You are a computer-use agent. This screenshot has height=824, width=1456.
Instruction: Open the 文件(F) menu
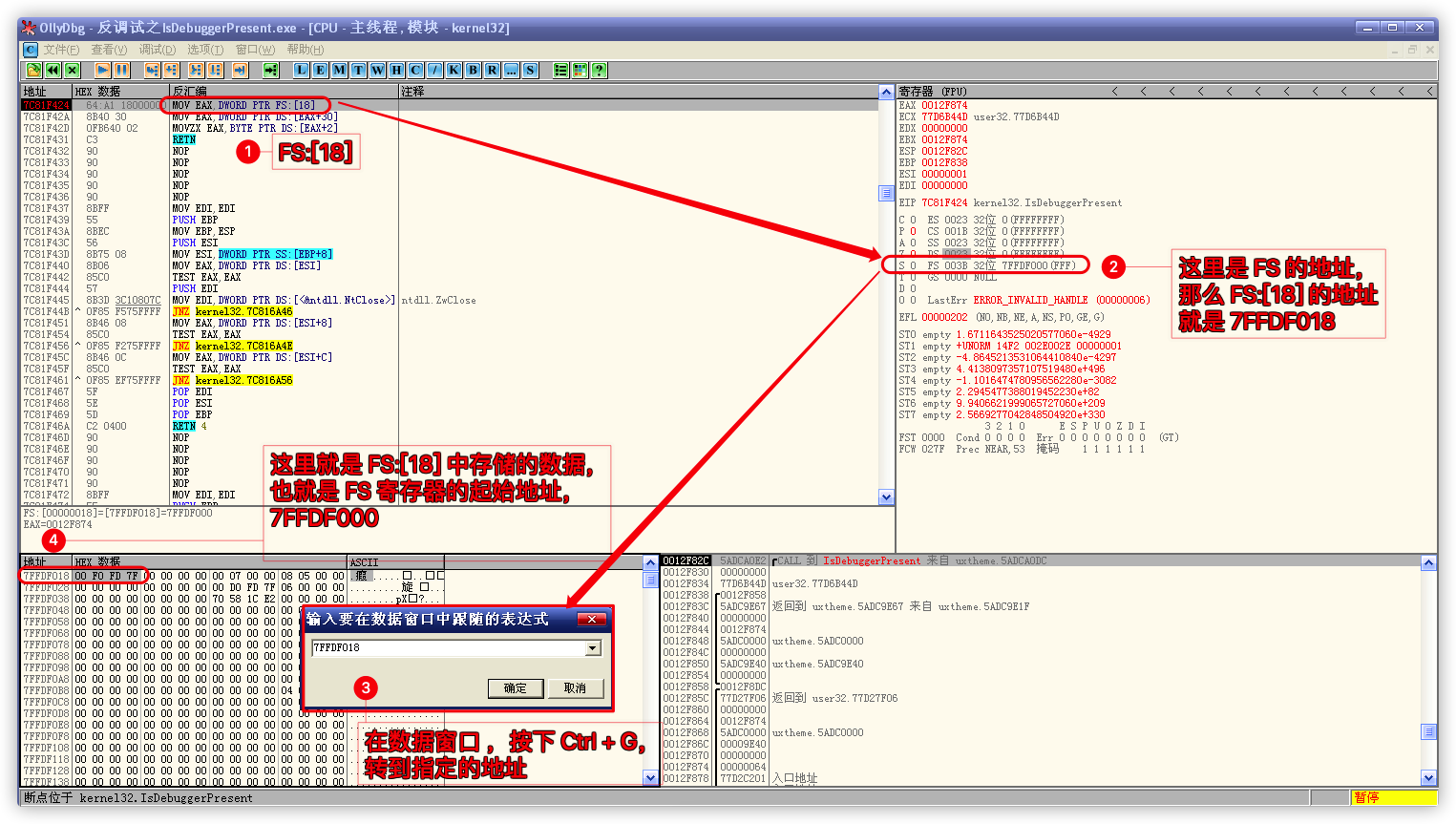[x=61, y=50]
